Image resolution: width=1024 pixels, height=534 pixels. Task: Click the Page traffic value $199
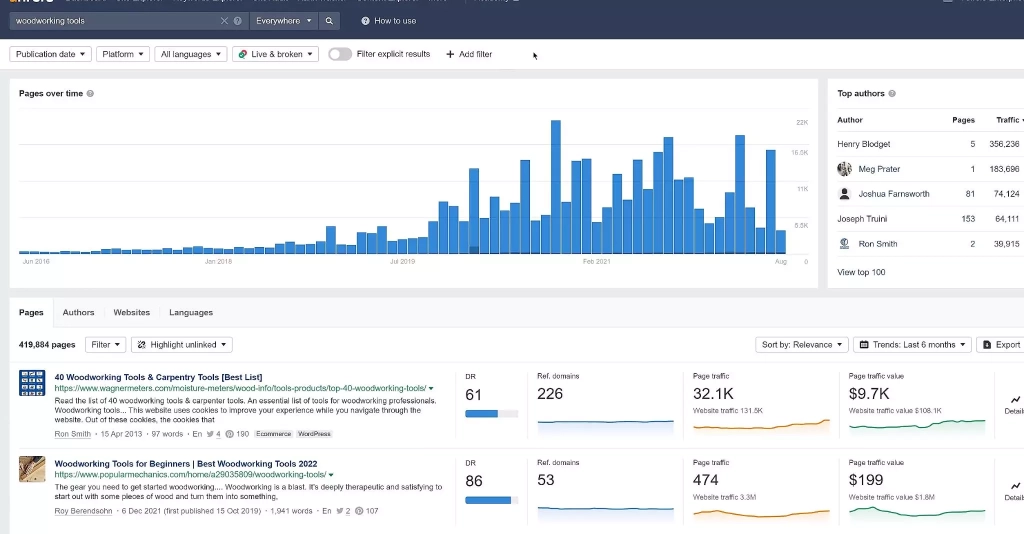click(866, 480)
